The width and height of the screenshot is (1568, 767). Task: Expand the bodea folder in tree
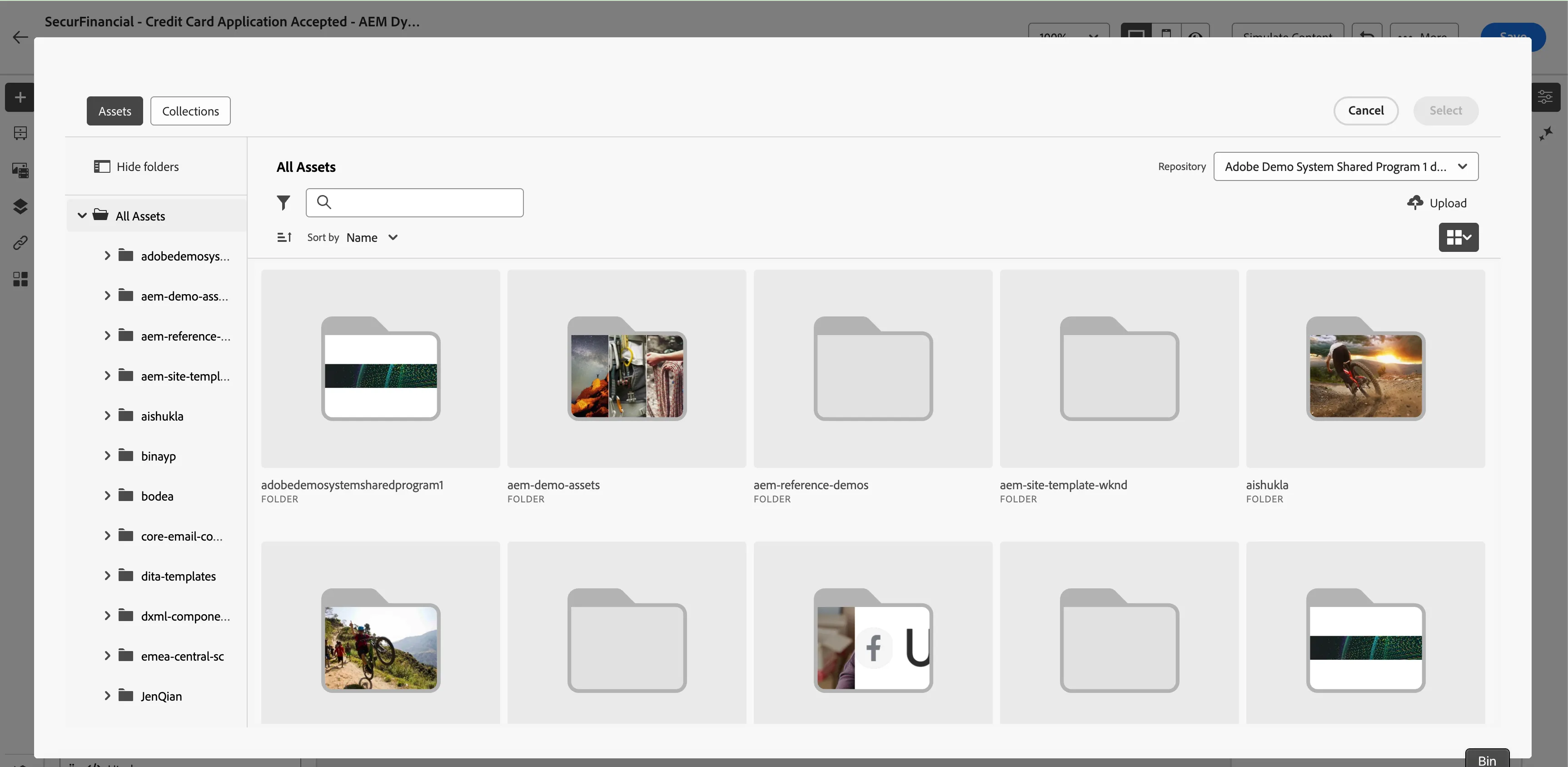(x=107, y=495)
